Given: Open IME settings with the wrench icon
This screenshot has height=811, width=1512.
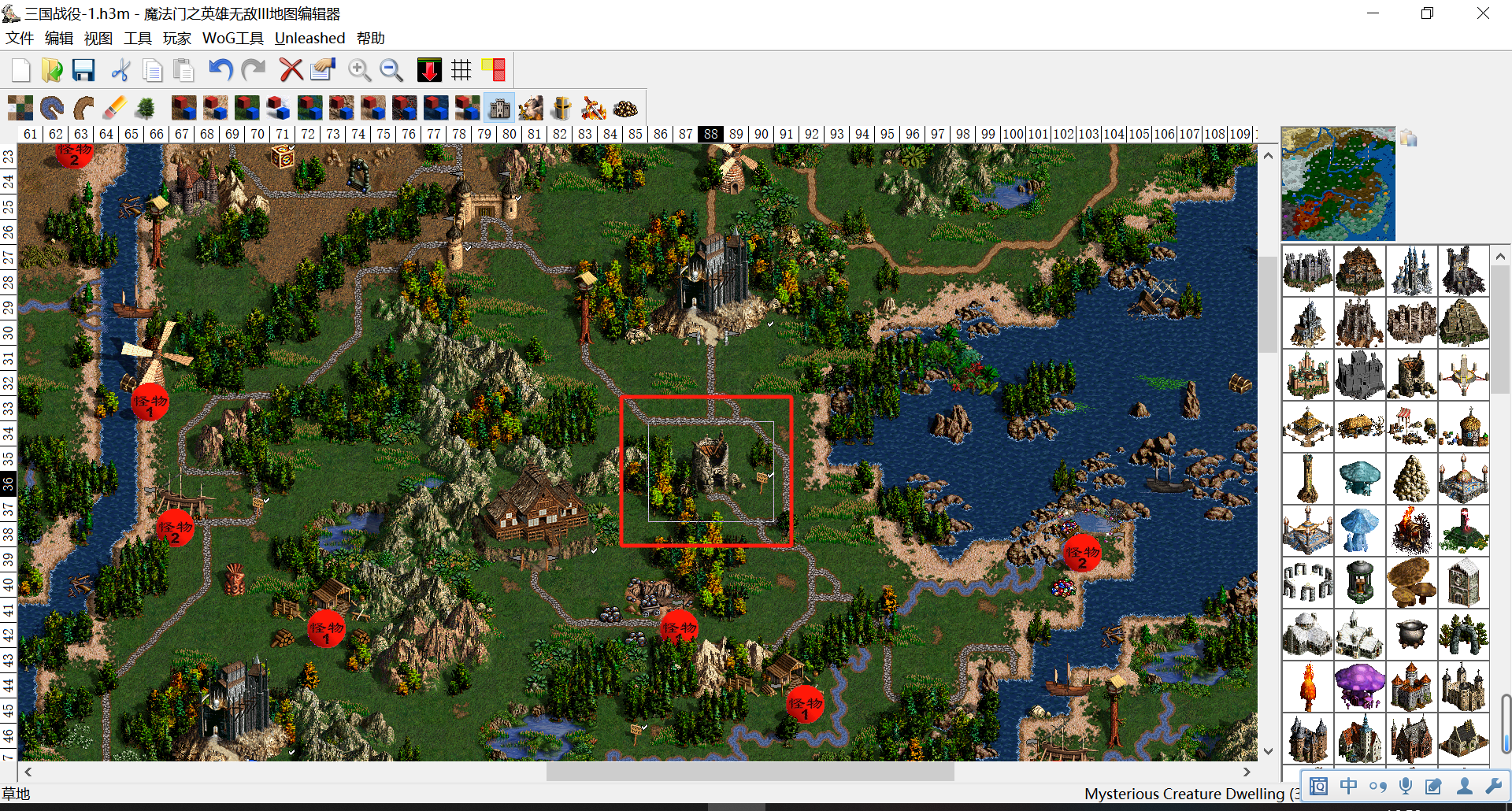Looking at the screenshot, I should pos(1493,786).
